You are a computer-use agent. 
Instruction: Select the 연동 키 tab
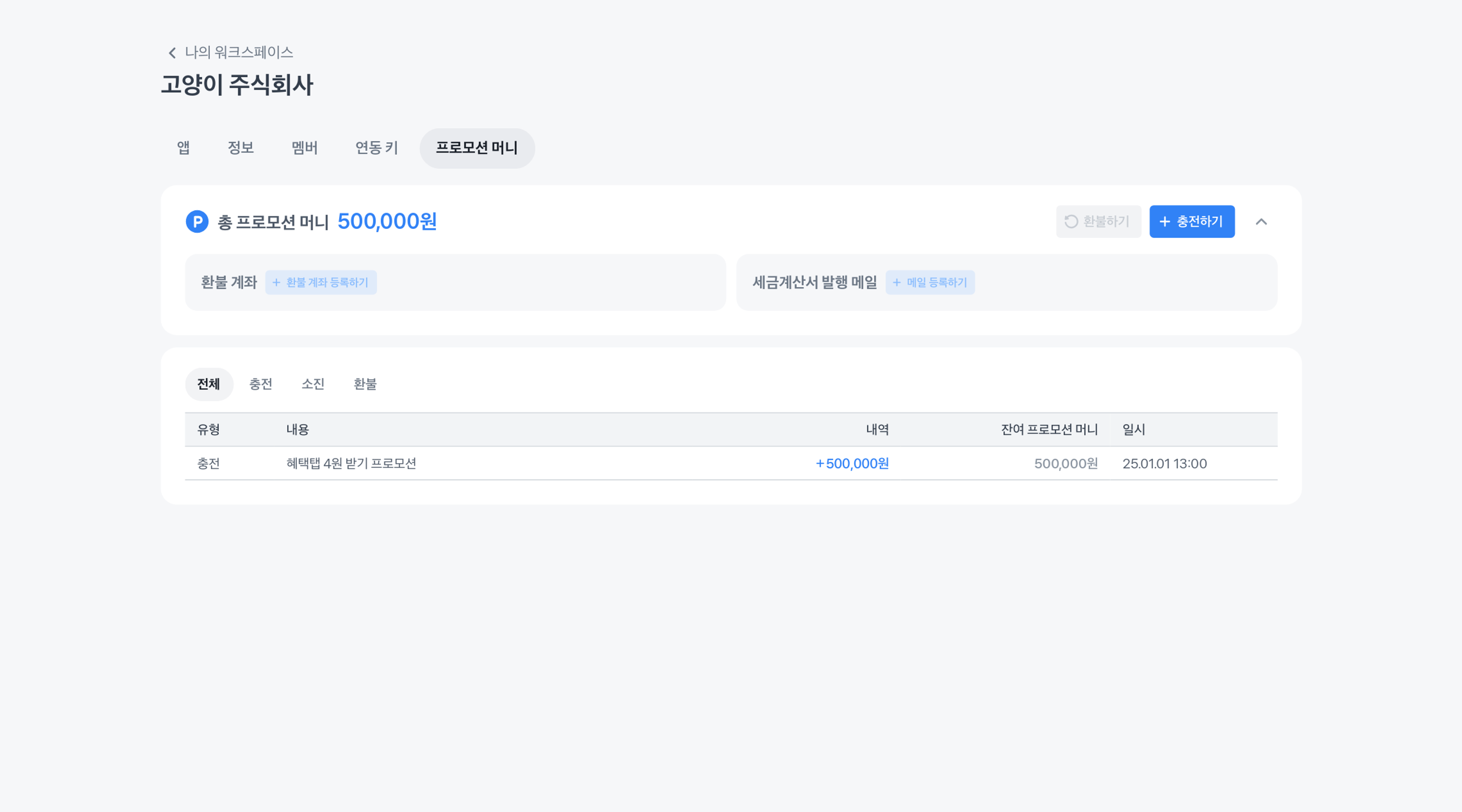(x=377, y=148)
